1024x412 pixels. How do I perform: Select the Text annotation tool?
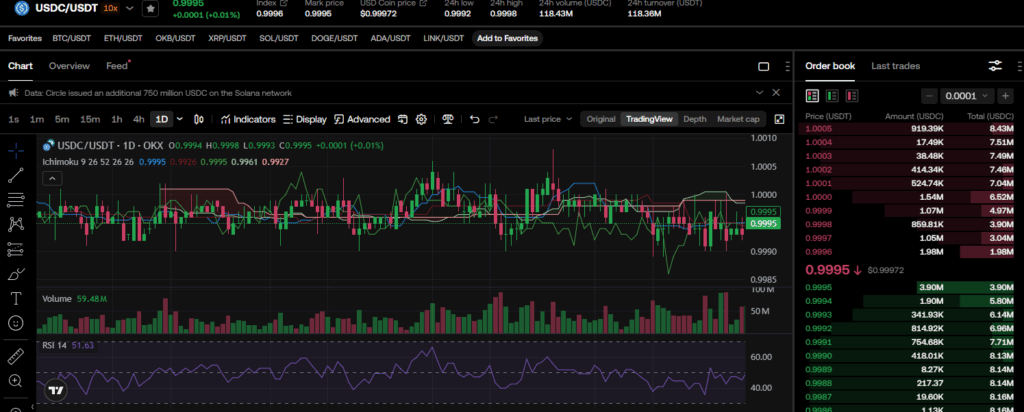[16, 298]
